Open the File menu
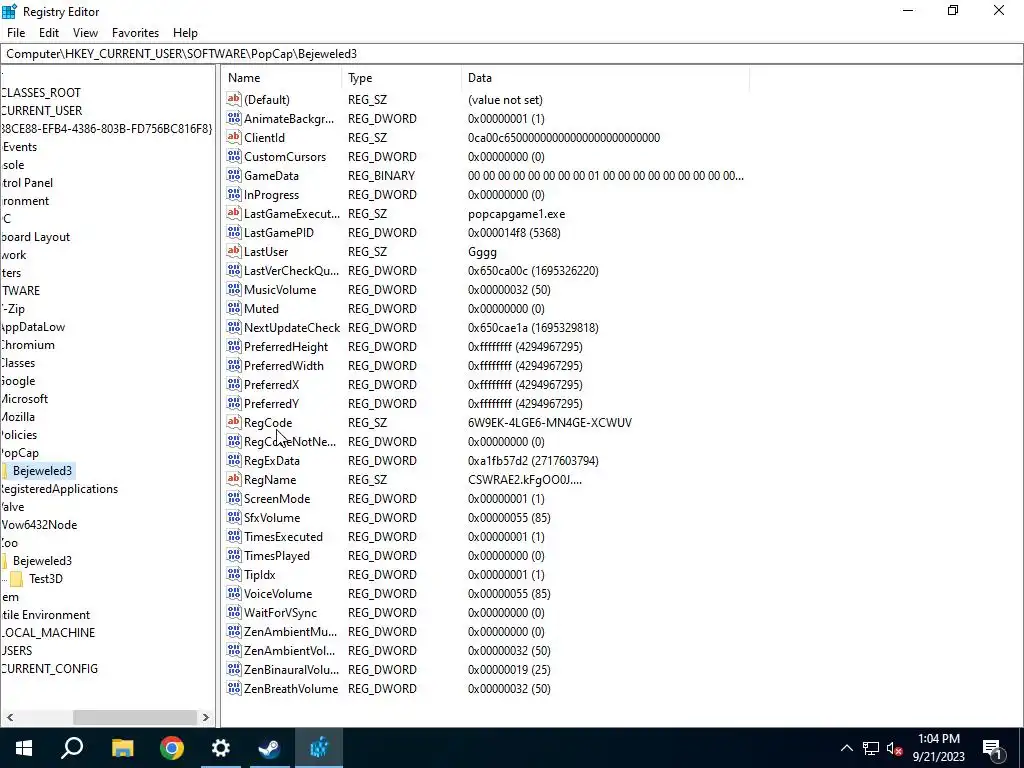Image resolution: width=1024 pixels, height=768 pixels. [16, 33]
